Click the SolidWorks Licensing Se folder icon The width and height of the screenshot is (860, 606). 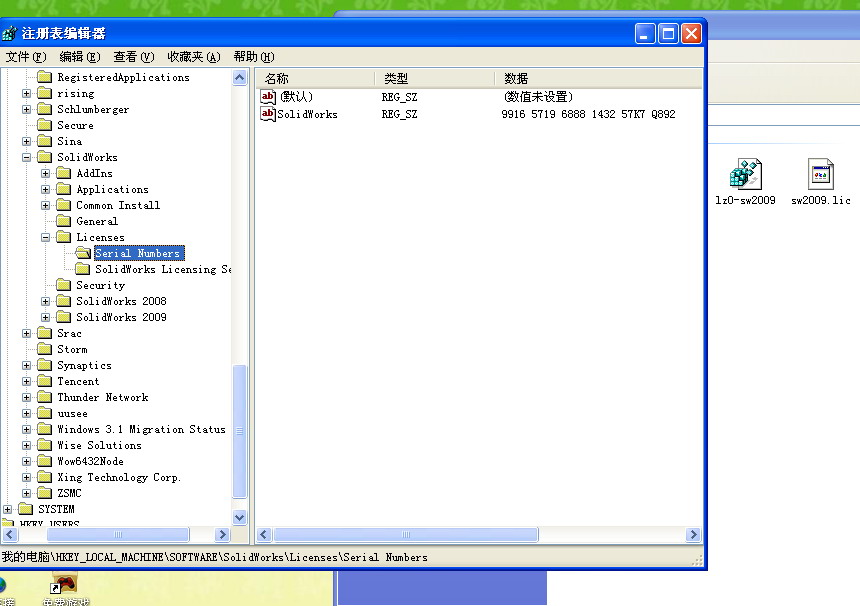(83, 269)
